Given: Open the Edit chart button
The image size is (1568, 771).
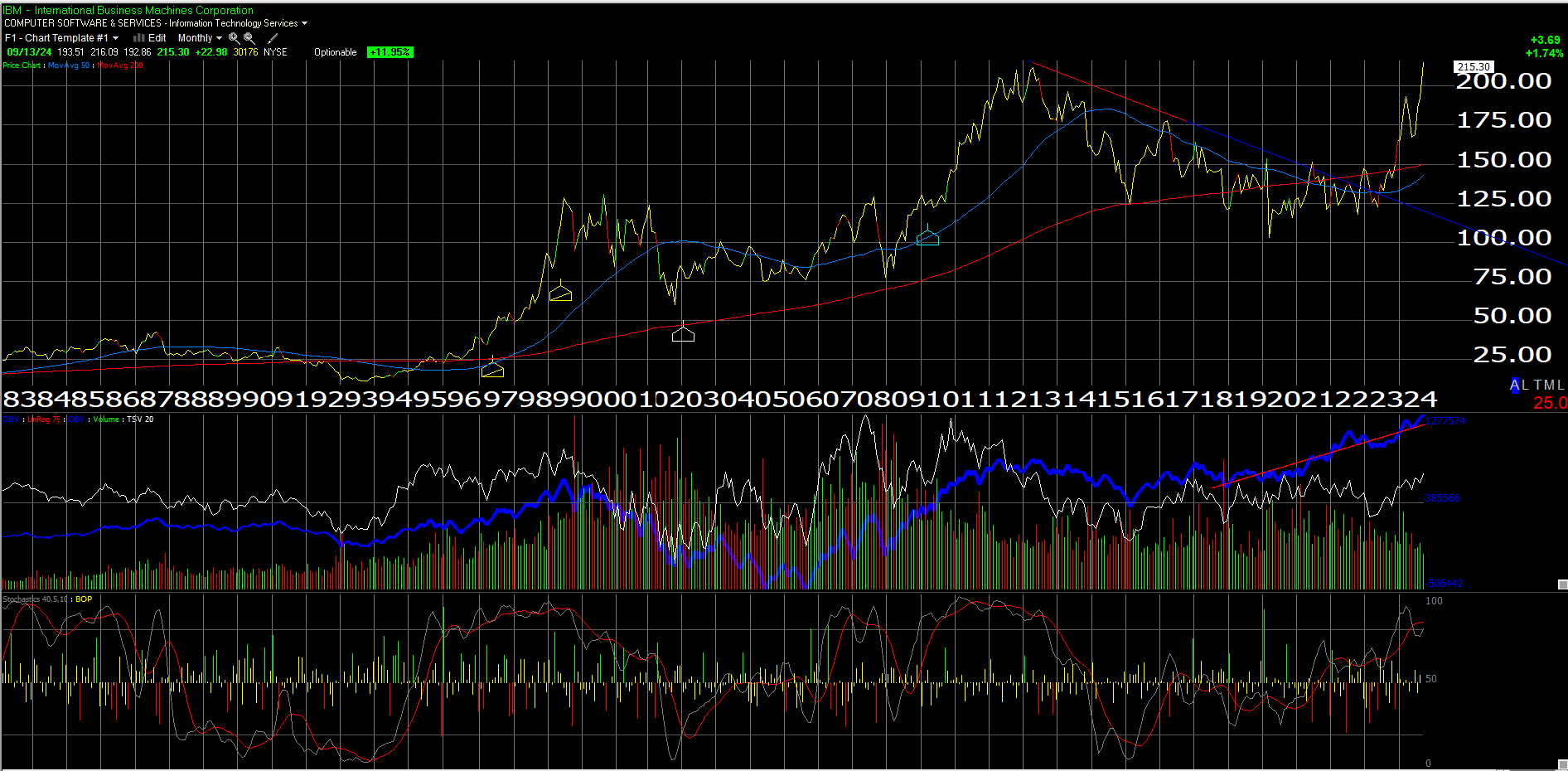Looking at the screenshot, I should click(x=157, y=37).
